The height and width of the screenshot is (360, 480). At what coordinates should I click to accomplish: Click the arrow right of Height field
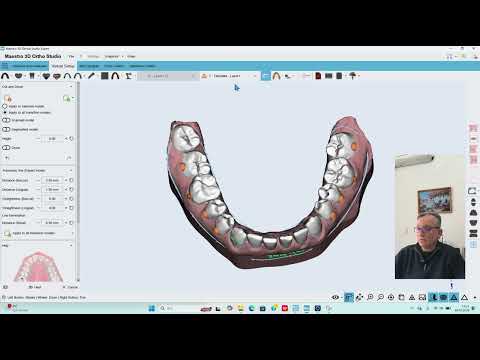(x=66, y=138)
